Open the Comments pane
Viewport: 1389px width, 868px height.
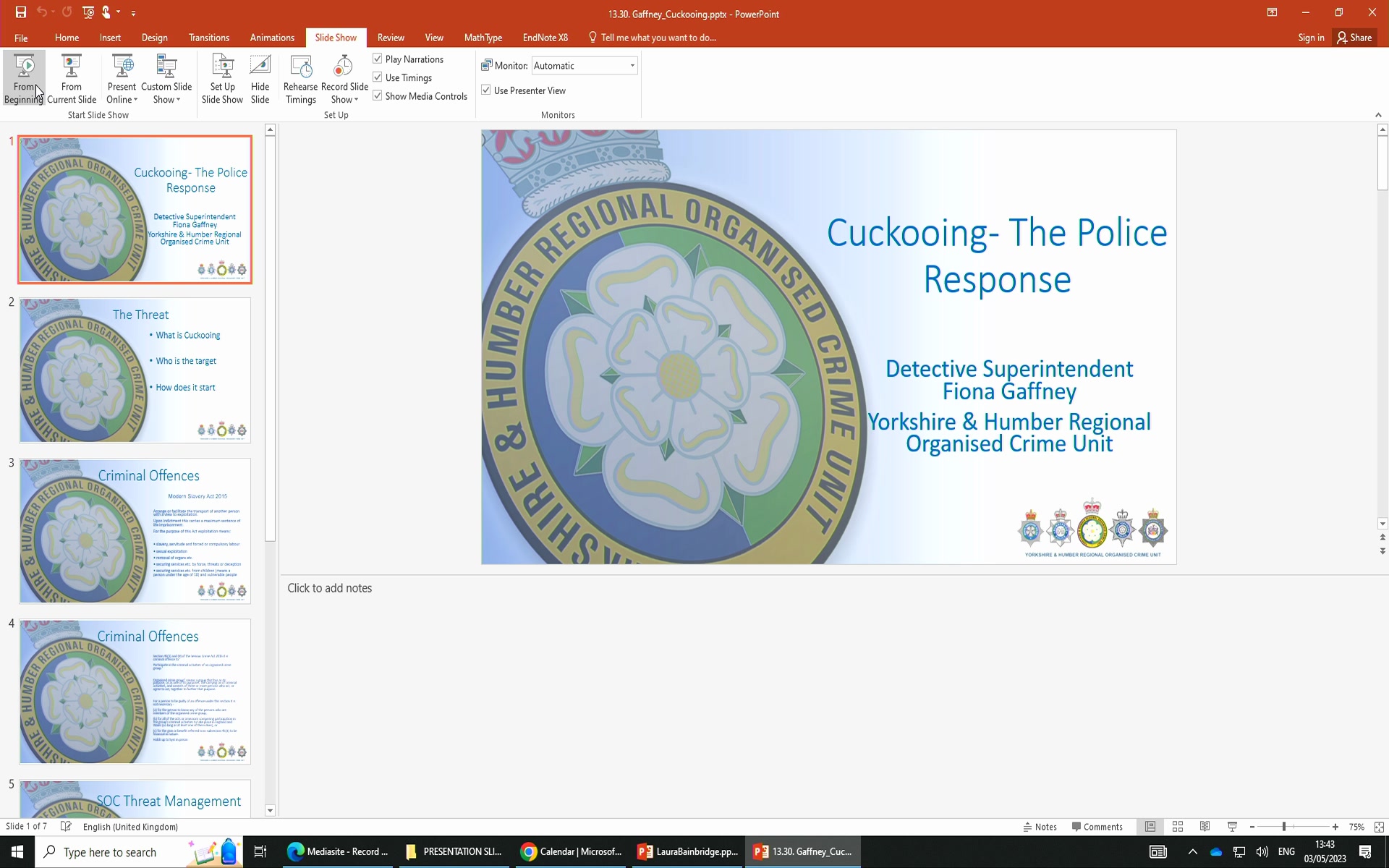(1098, 826)
